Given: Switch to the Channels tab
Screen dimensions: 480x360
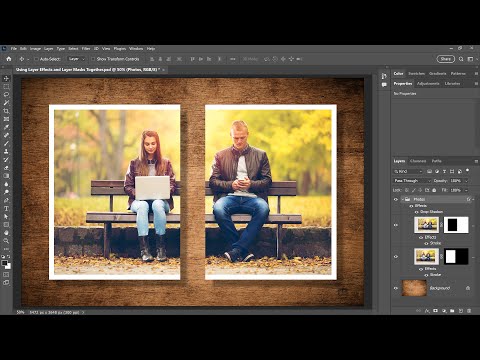Looking at the screenshot, I should [418, 161].
